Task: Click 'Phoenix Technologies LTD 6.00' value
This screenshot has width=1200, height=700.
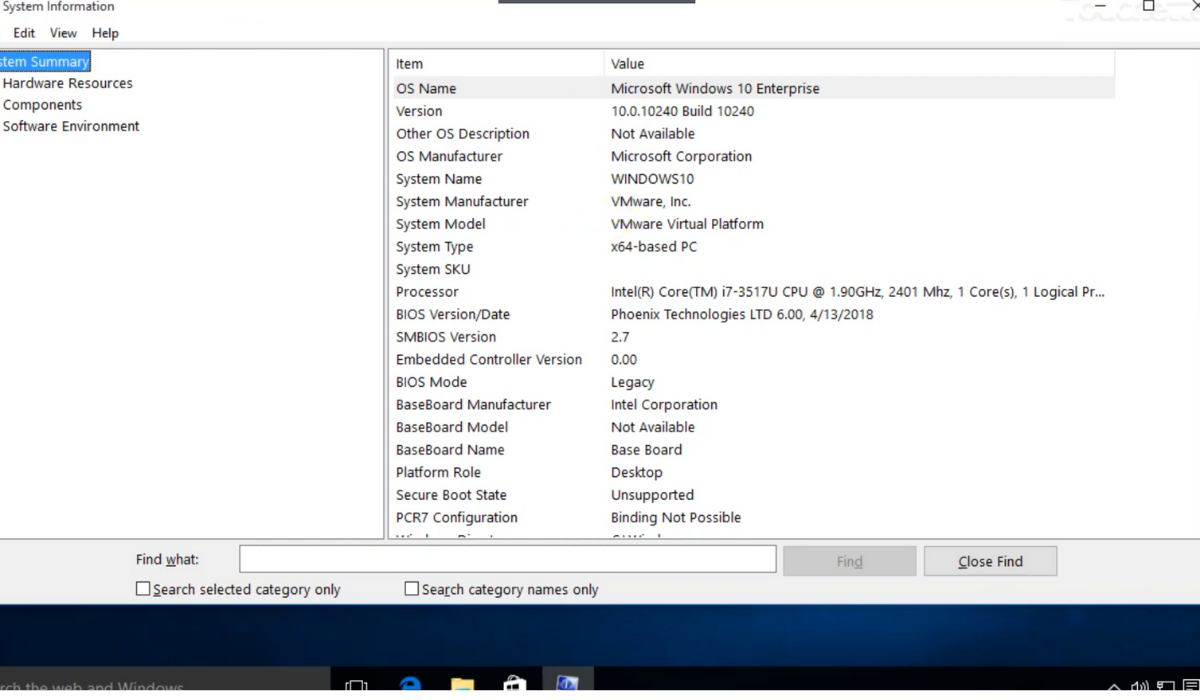Action: 742,314
